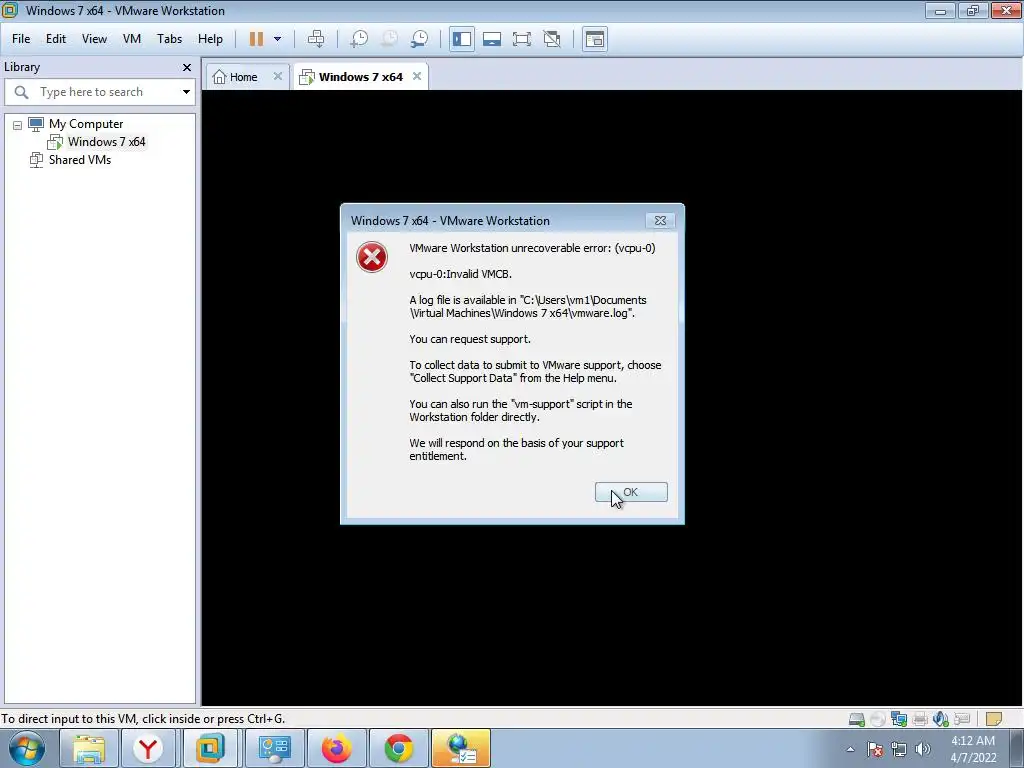Screen dimensions: 1024x768
Task: Select My Computer in the library tree
Action: 86,124
